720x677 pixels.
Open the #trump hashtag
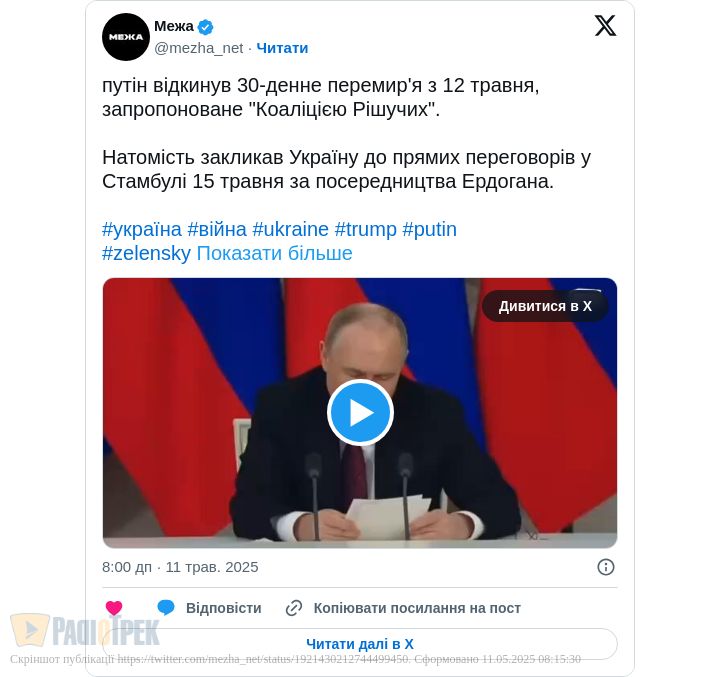[x=366, y=229]
